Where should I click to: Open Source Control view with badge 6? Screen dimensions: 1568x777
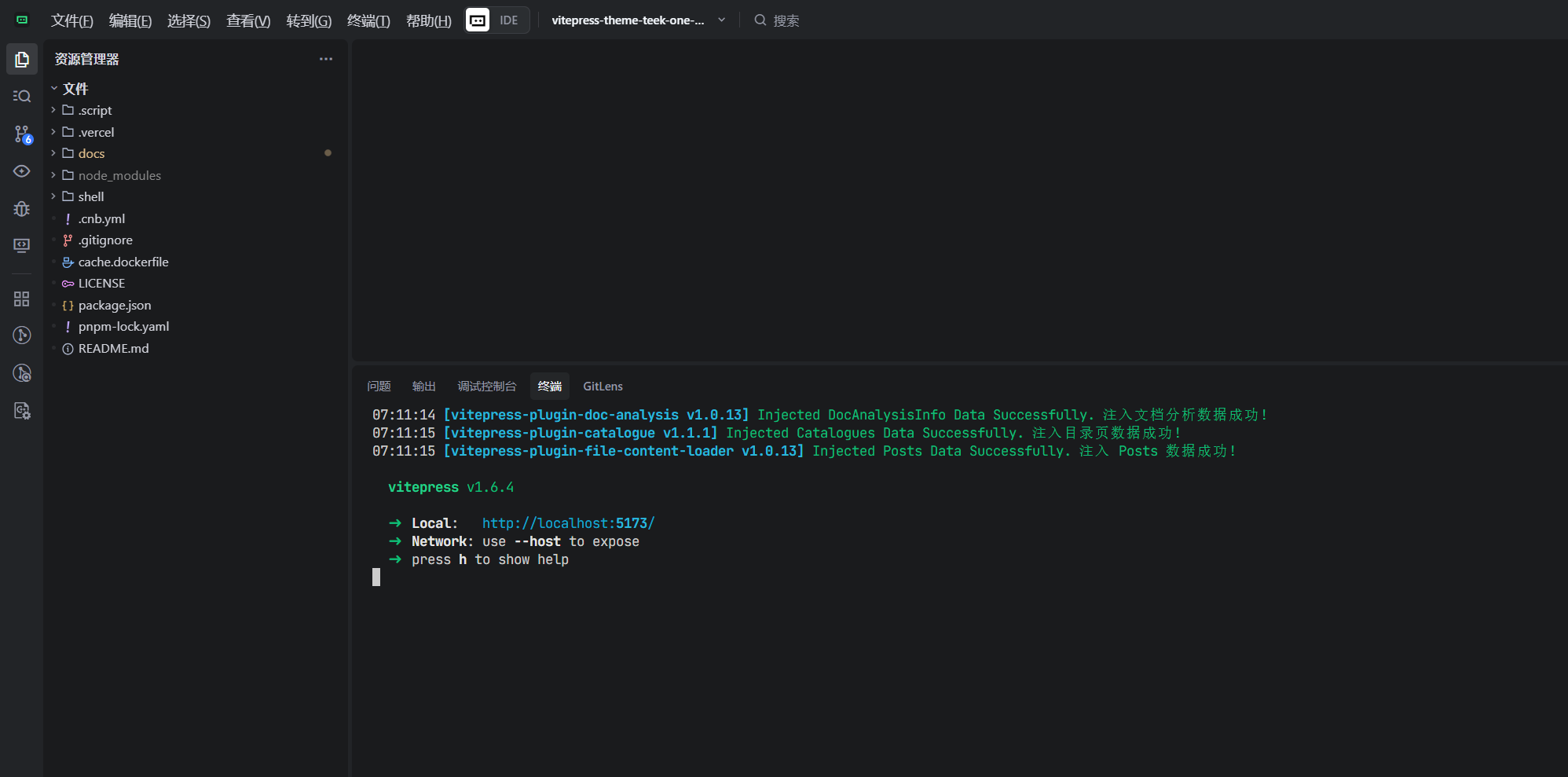22,134
